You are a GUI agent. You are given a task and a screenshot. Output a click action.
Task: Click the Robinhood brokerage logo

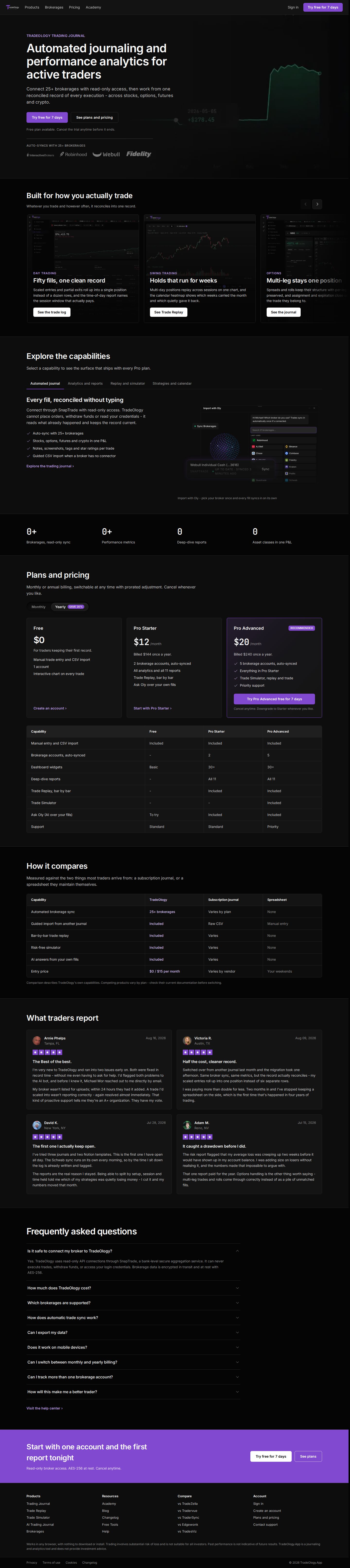click(x=74, y=155)
